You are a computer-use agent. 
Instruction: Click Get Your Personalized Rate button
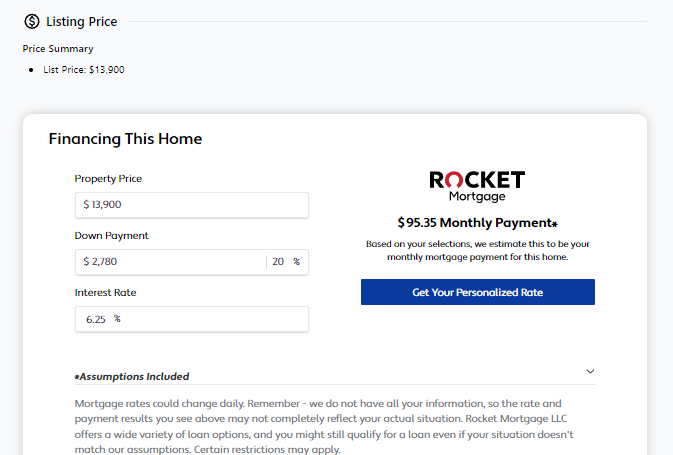(x=477, y=292)
